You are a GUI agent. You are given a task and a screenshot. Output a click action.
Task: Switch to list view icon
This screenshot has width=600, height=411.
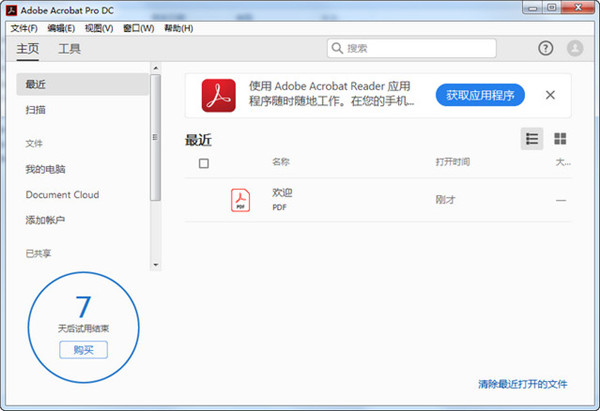(x=532, y=139)
